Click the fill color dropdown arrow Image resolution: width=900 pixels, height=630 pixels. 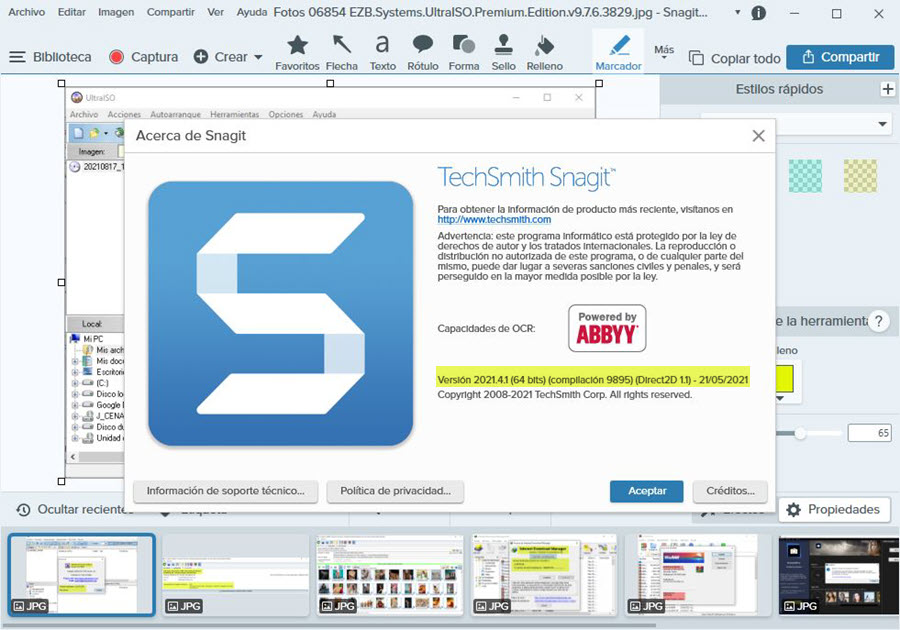pyautogui.click(x=780, y=398)
